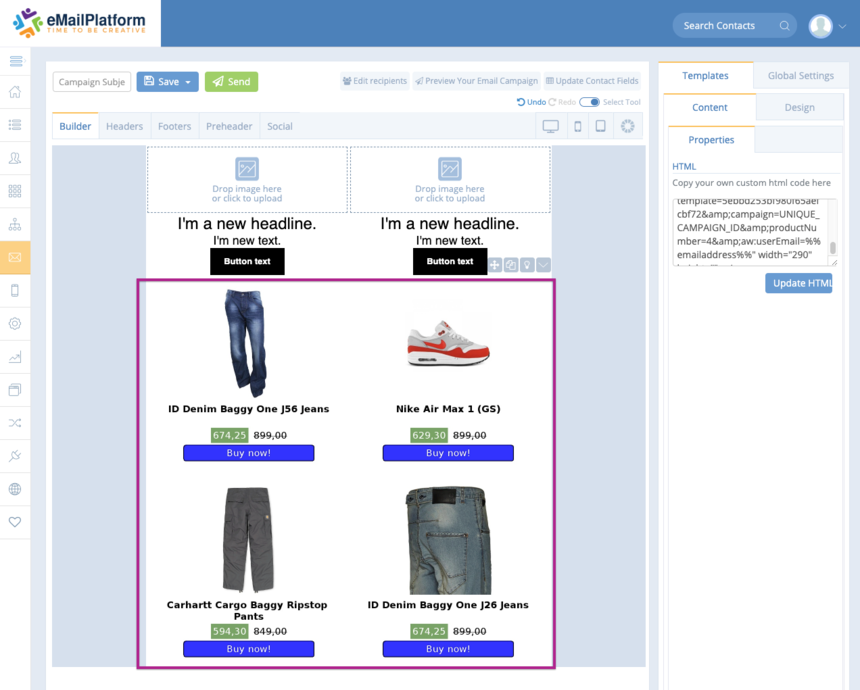Toggle the Select Tool switch

[589, 102]
